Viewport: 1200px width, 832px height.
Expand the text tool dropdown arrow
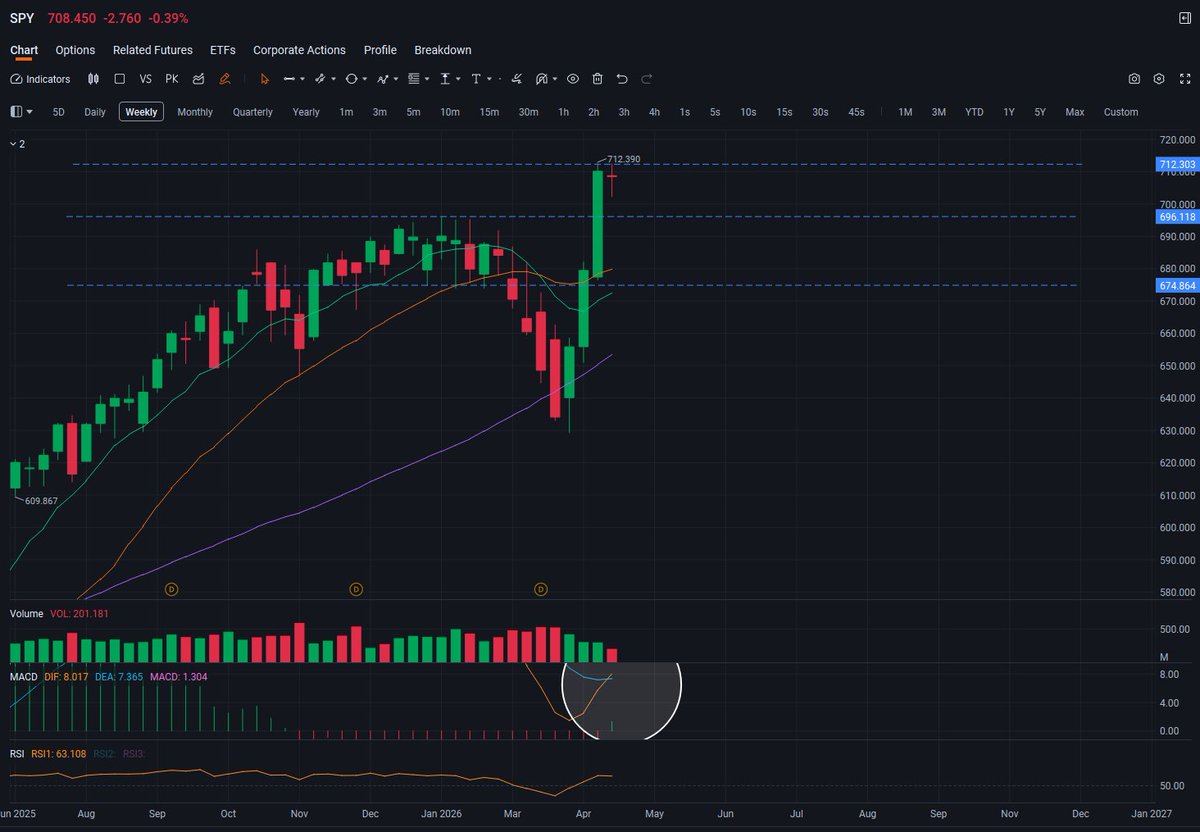pyautogui.click(x=489, y=79)
